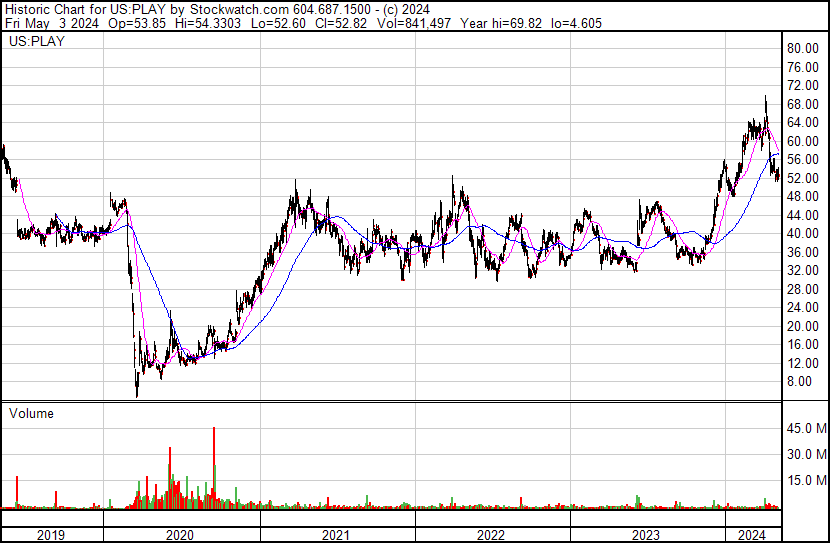Screen dimensions: 830x543
Task: Click the tallest red volume spike in 2020
Action: pyautogui.click(x=214, y=468)
